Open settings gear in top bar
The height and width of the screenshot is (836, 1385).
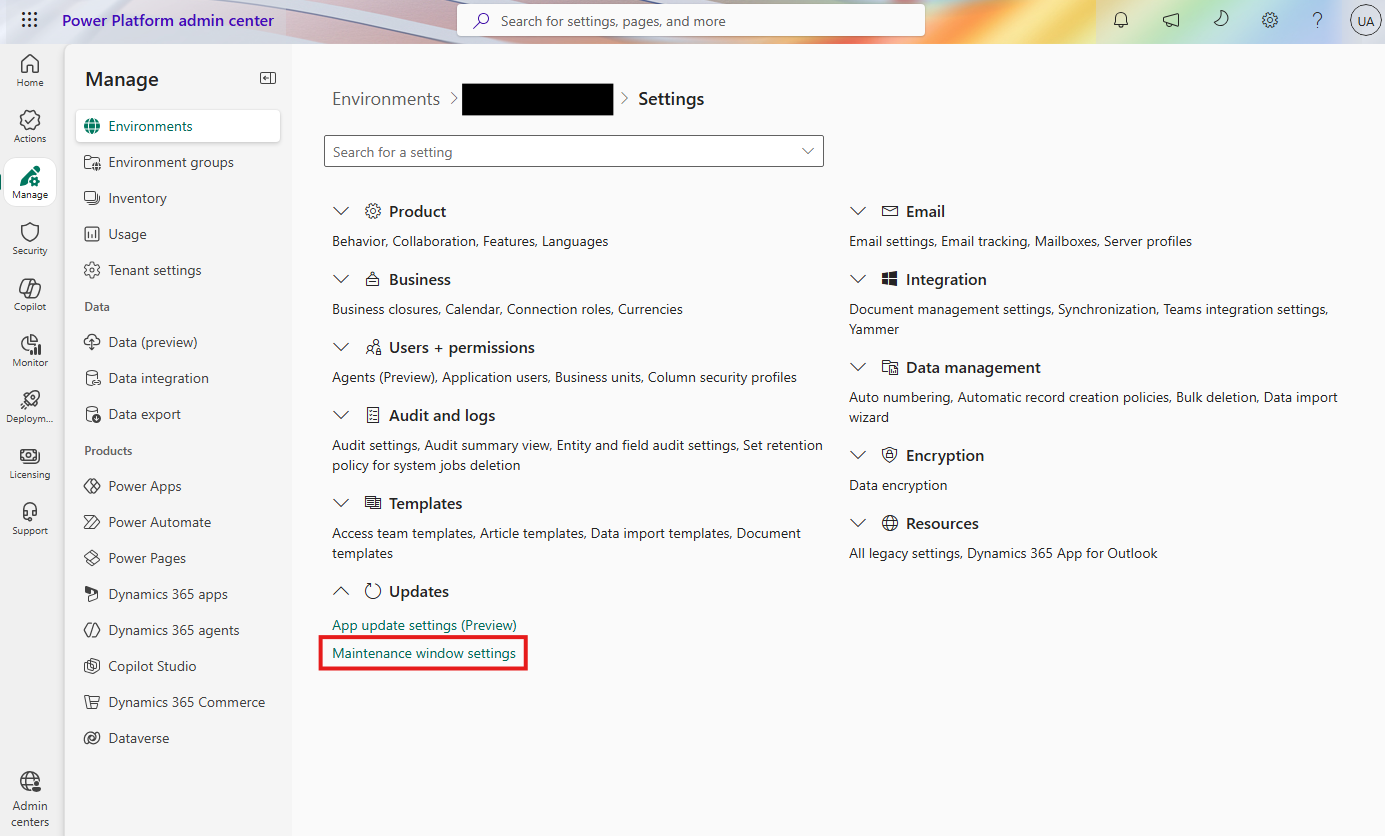tap(1270, 21)
